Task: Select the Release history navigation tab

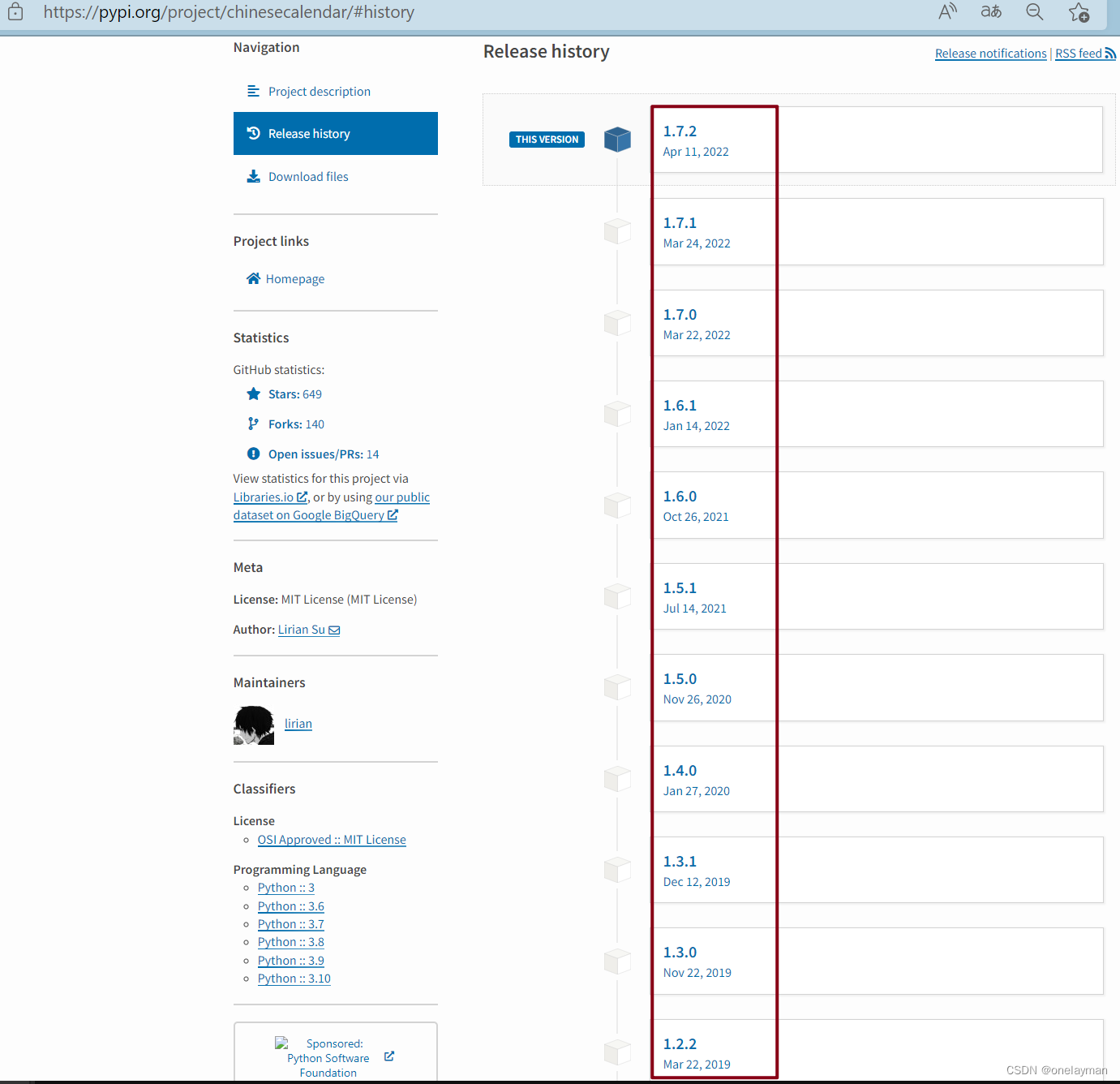Action: (x=336, y=133)
